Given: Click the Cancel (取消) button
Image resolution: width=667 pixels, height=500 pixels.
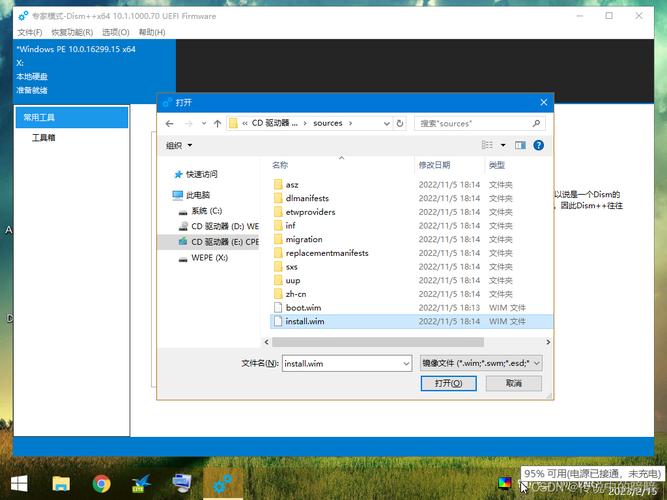Looking at the screenshot, I should pos(514,383).
